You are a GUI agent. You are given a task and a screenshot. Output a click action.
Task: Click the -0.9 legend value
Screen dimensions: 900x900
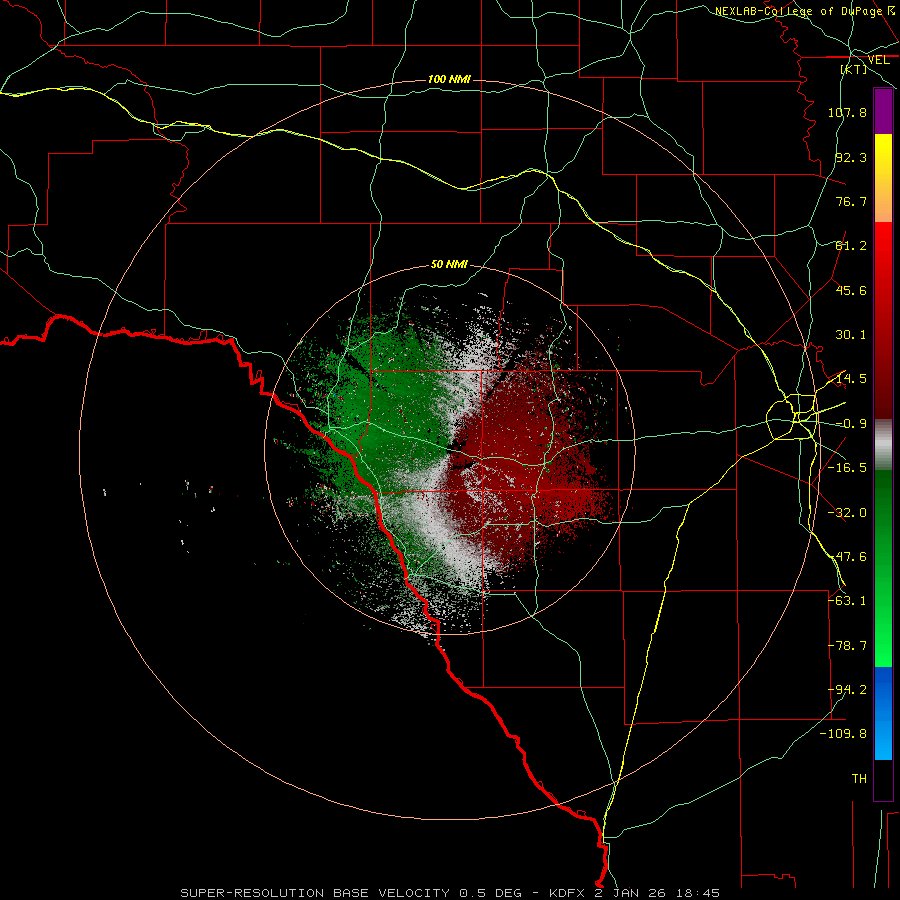851,424
